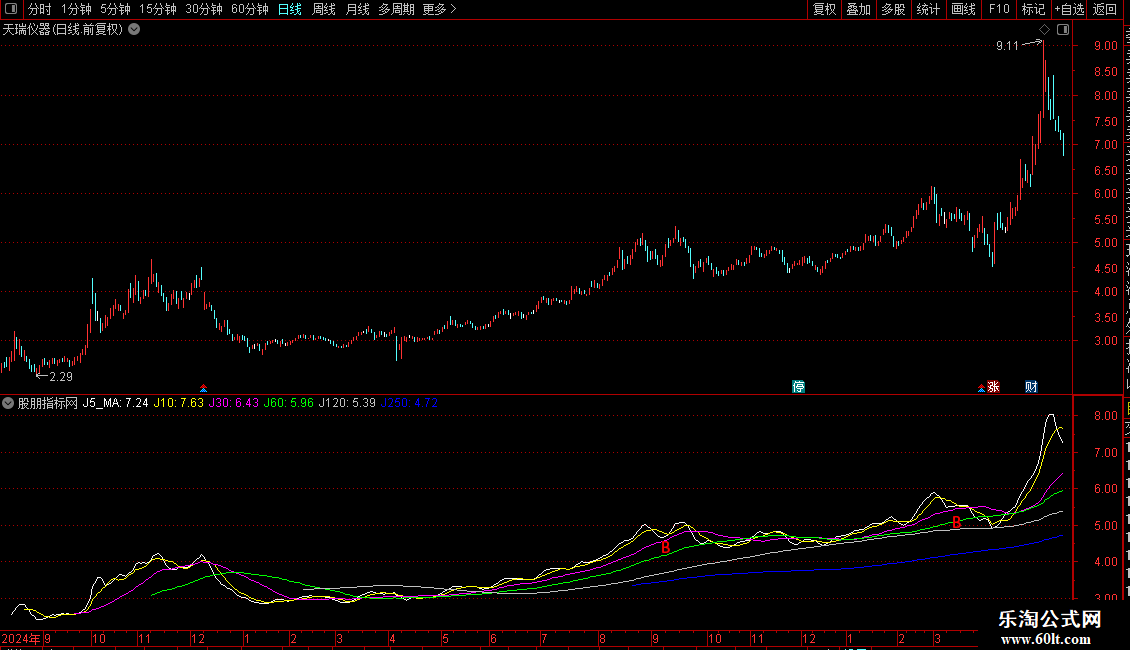Click the J5_MA: 7.24 indicator value
The height and width of the screenshot is (650, 1130).
tap(115, 404)
